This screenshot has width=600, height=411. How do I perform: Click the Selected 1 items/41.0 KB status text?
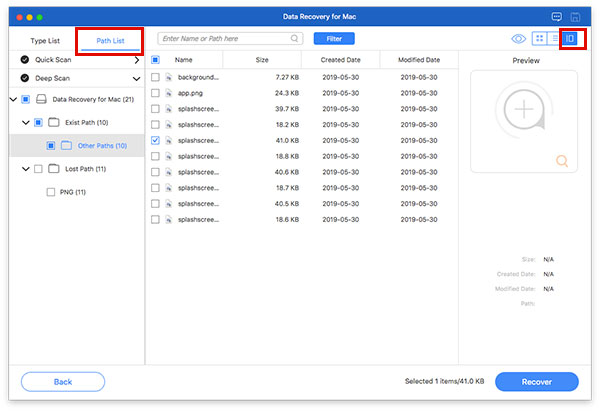[x=444, y=381]
